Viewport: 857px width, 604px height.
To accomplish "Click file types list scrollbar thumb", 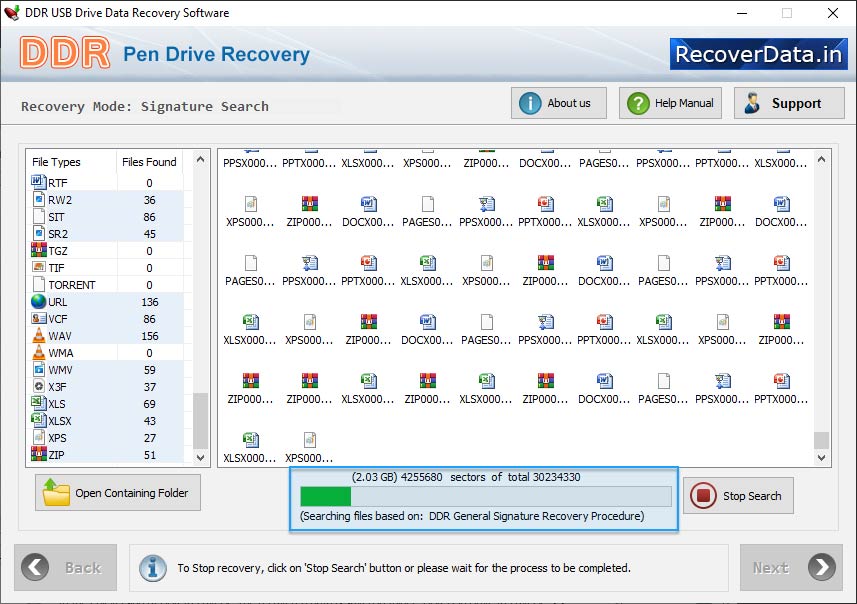I will (x=201, y=420).
